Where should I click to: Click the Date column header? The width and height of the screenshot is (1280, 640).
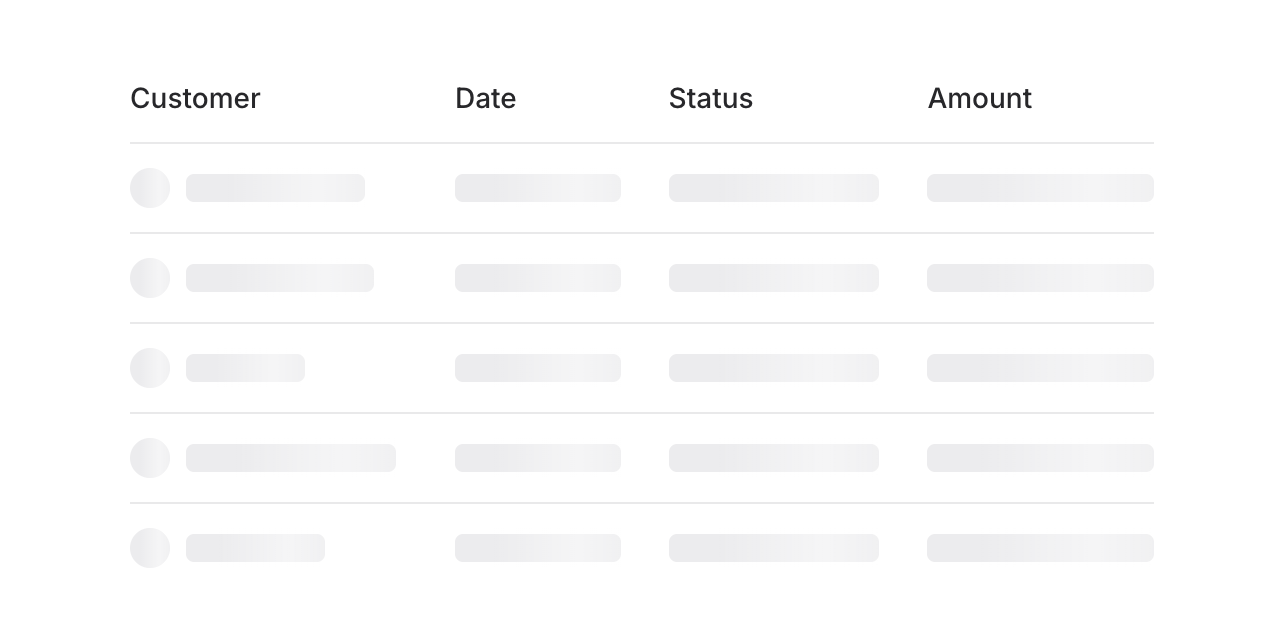[486, 98]
